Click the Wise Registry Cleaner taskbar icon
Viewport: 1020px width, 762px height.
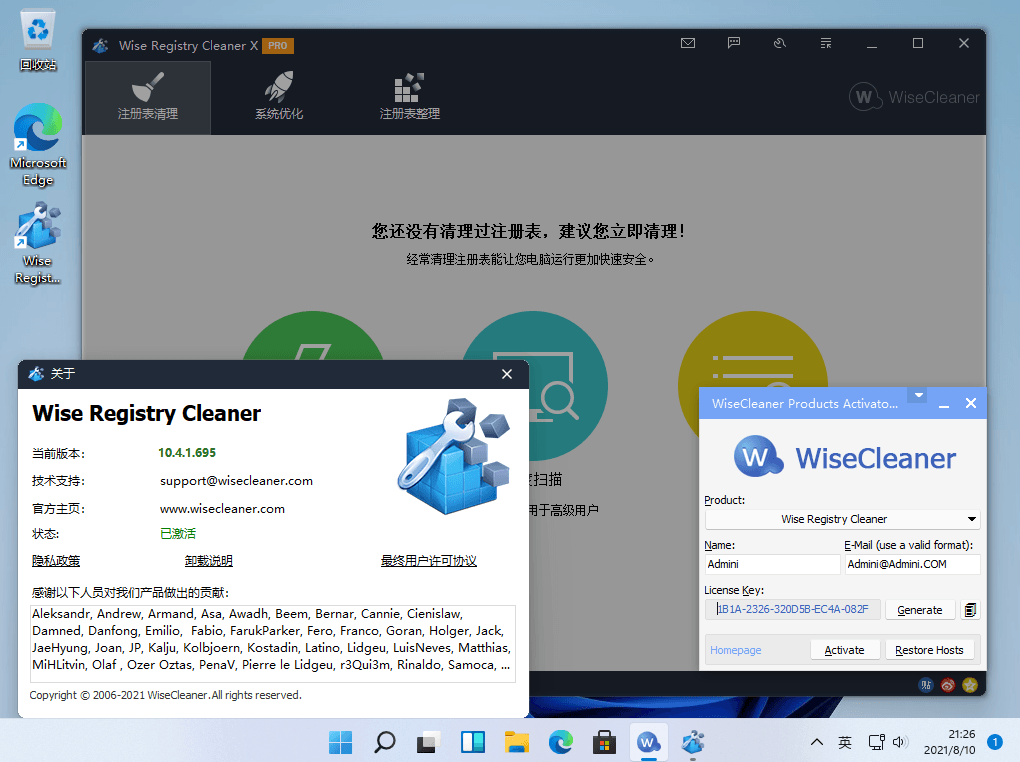pos(693,742)
